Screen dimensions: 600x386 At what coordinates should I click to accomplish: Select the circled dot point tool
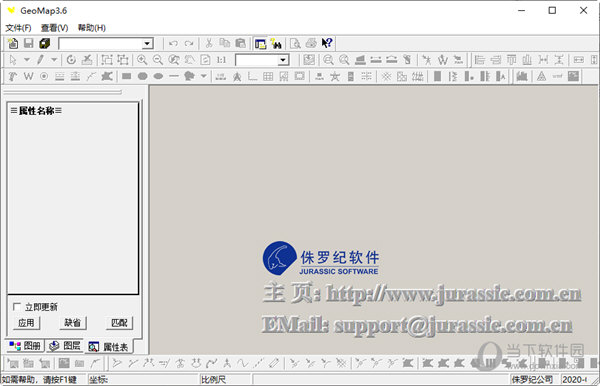pyautogui.click(x=44, y=77)
